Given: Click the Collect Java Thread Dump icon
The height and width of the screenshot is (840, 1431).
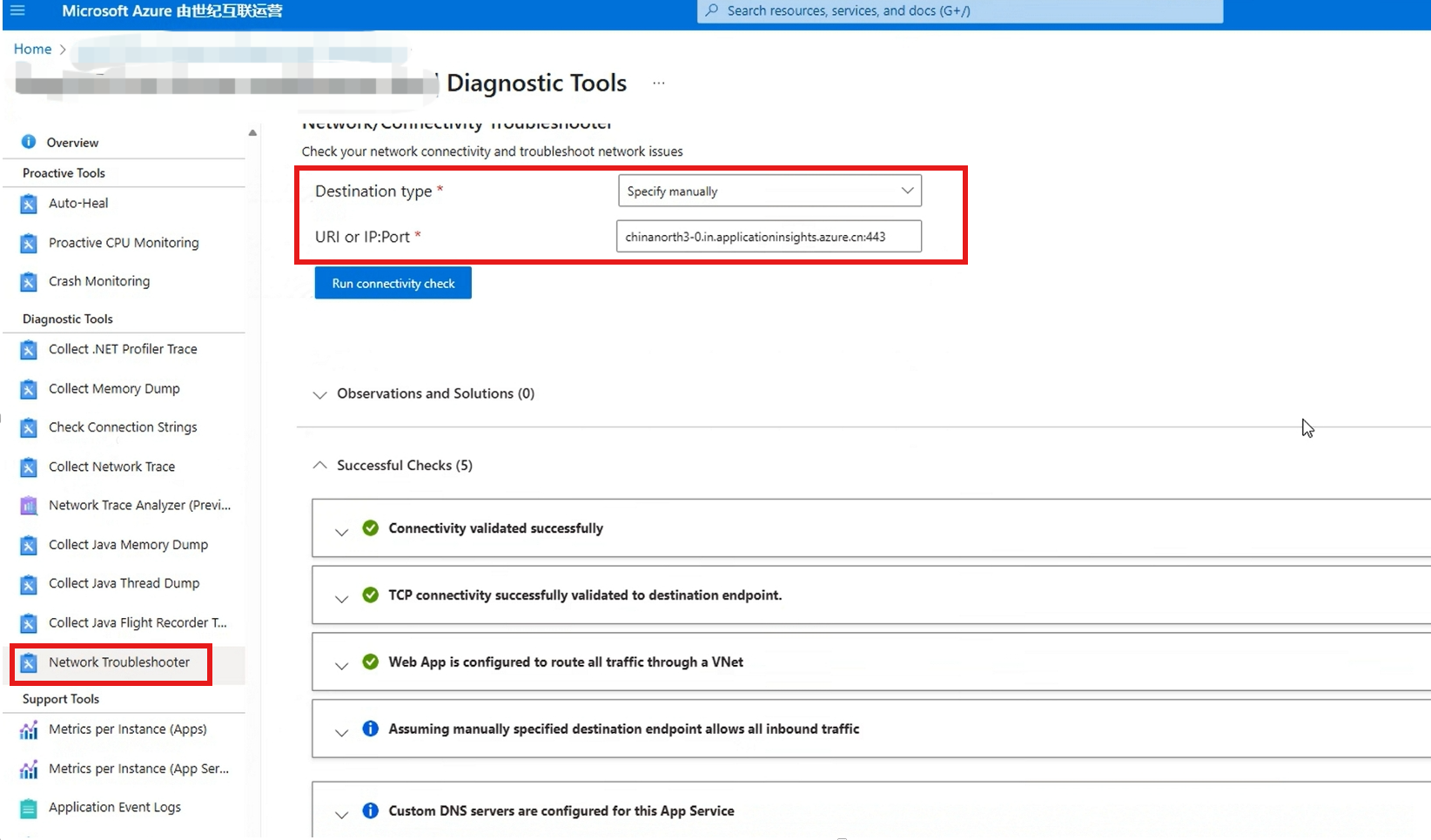Looking at the screenshot, I should point(29,584).
